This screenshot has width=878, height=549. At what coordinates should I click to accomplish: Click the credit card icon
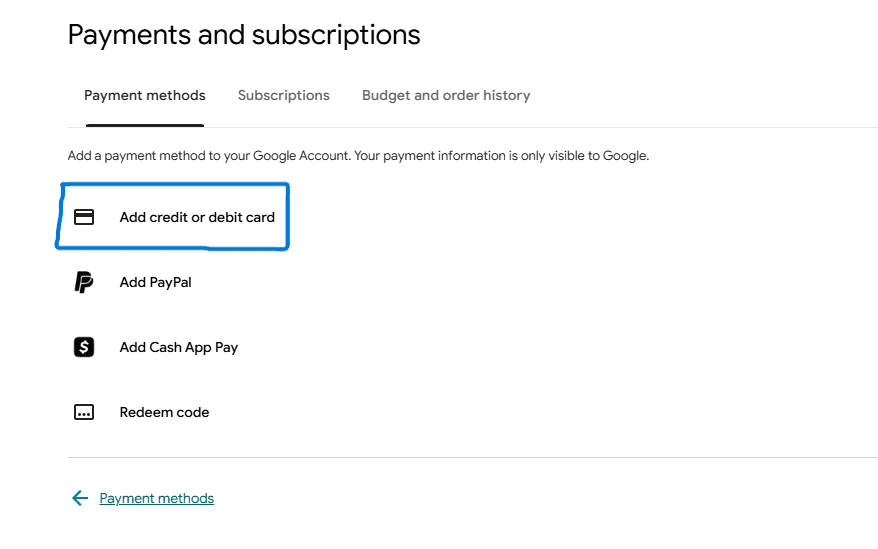(84, 217)
